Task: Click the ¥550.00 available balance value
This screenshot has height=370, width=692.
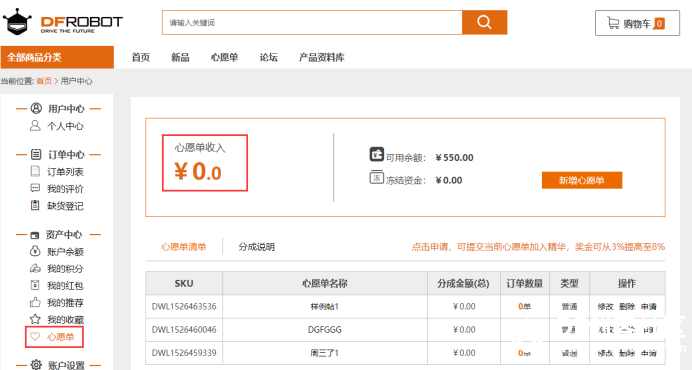Action: [454, 158]
